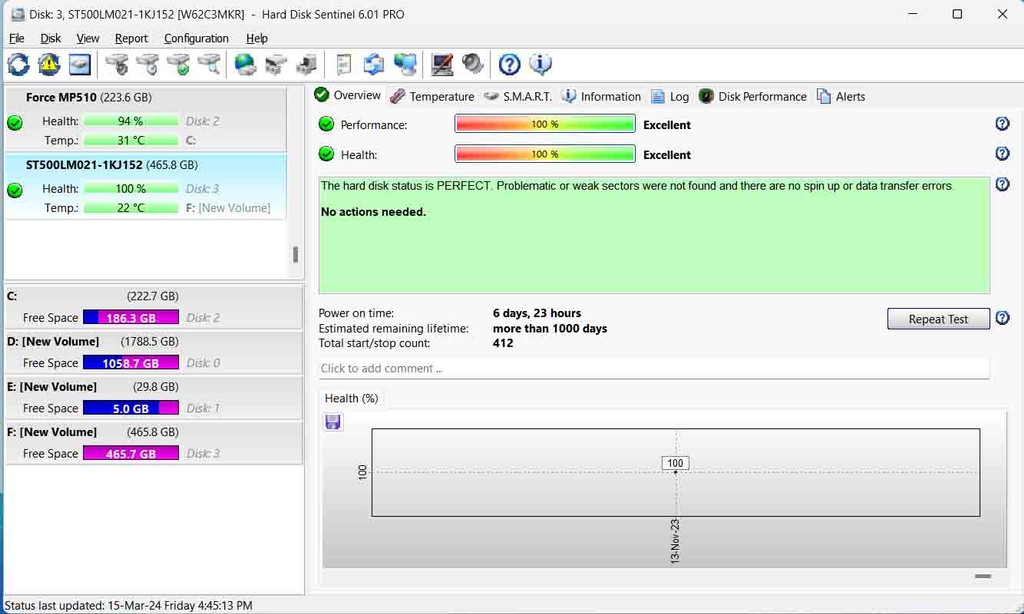Image resolution: width=1024 pixels, height=614 pixels.
Task: Click the blue question mark help icon in toolbar
Action: pos(509,65)
